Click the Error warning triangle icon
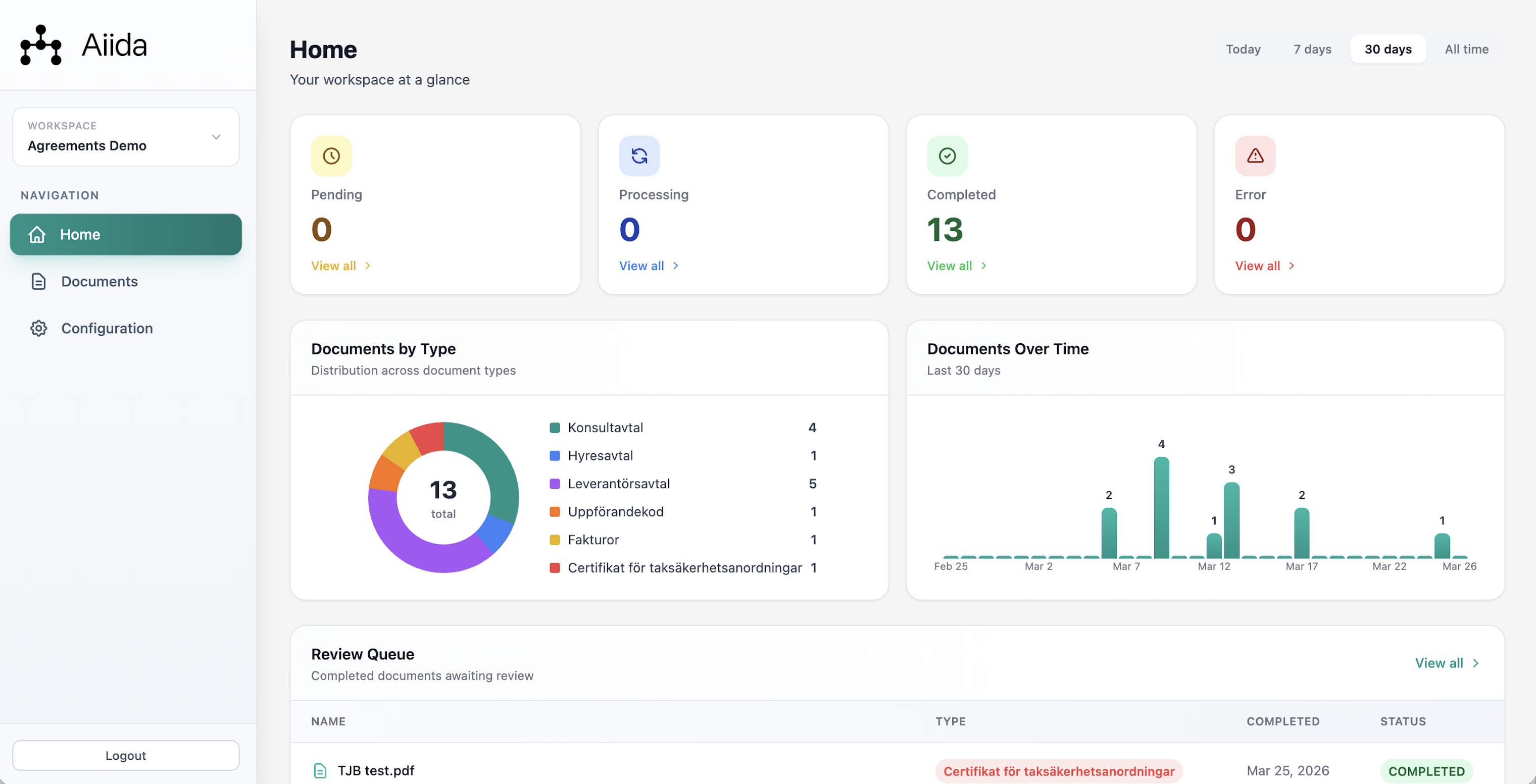Image resolution: width=1536 pixels, height=784 pixels. click(1255, 155)
